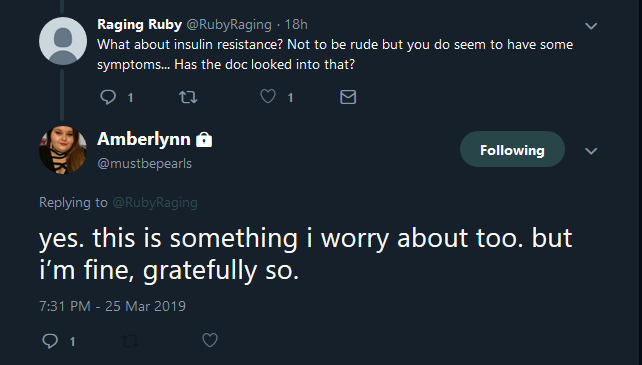Expand more options chevron next to Following
642x365 pixels.
click(x=591, y=151)
